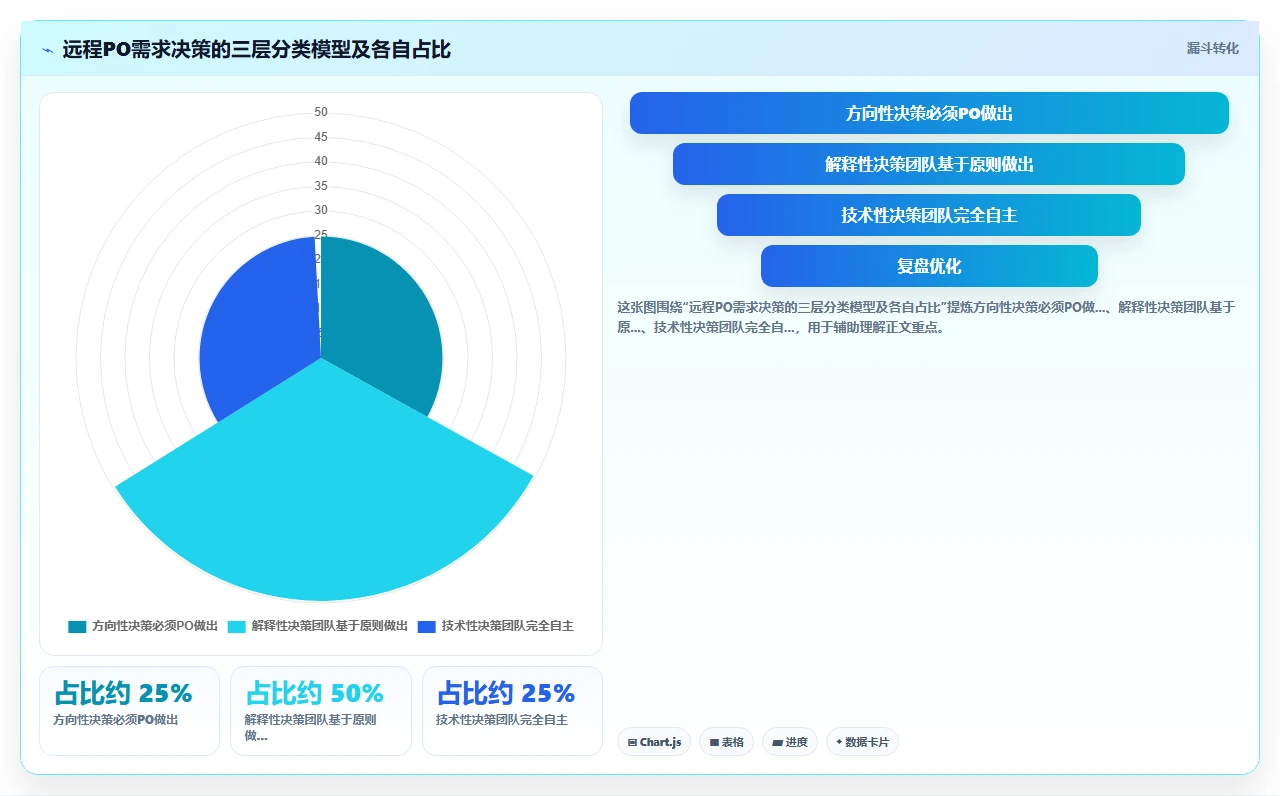
Task: Click the teal 占比约 25% value
Action: [123, 693]
